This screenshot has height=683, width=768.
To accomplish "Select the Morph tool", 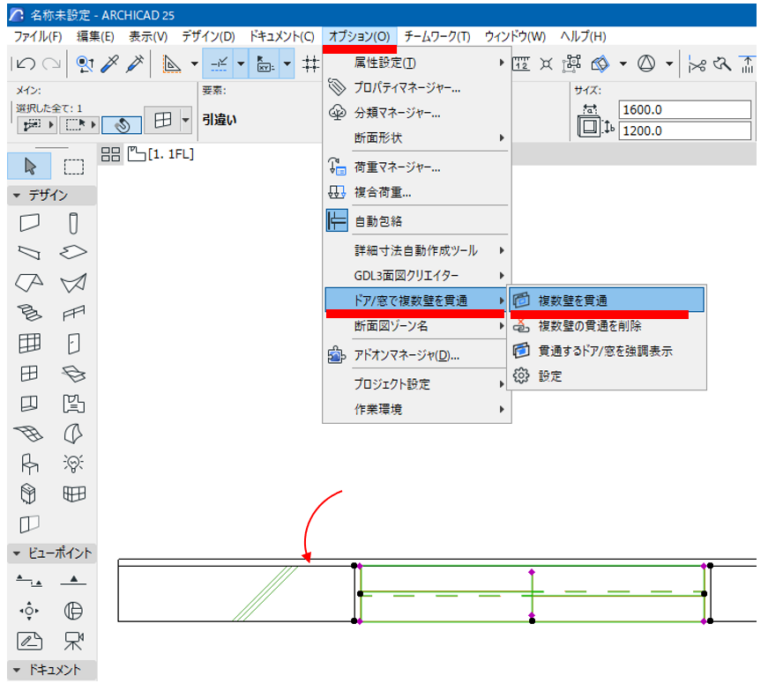I will click(73, 434).
